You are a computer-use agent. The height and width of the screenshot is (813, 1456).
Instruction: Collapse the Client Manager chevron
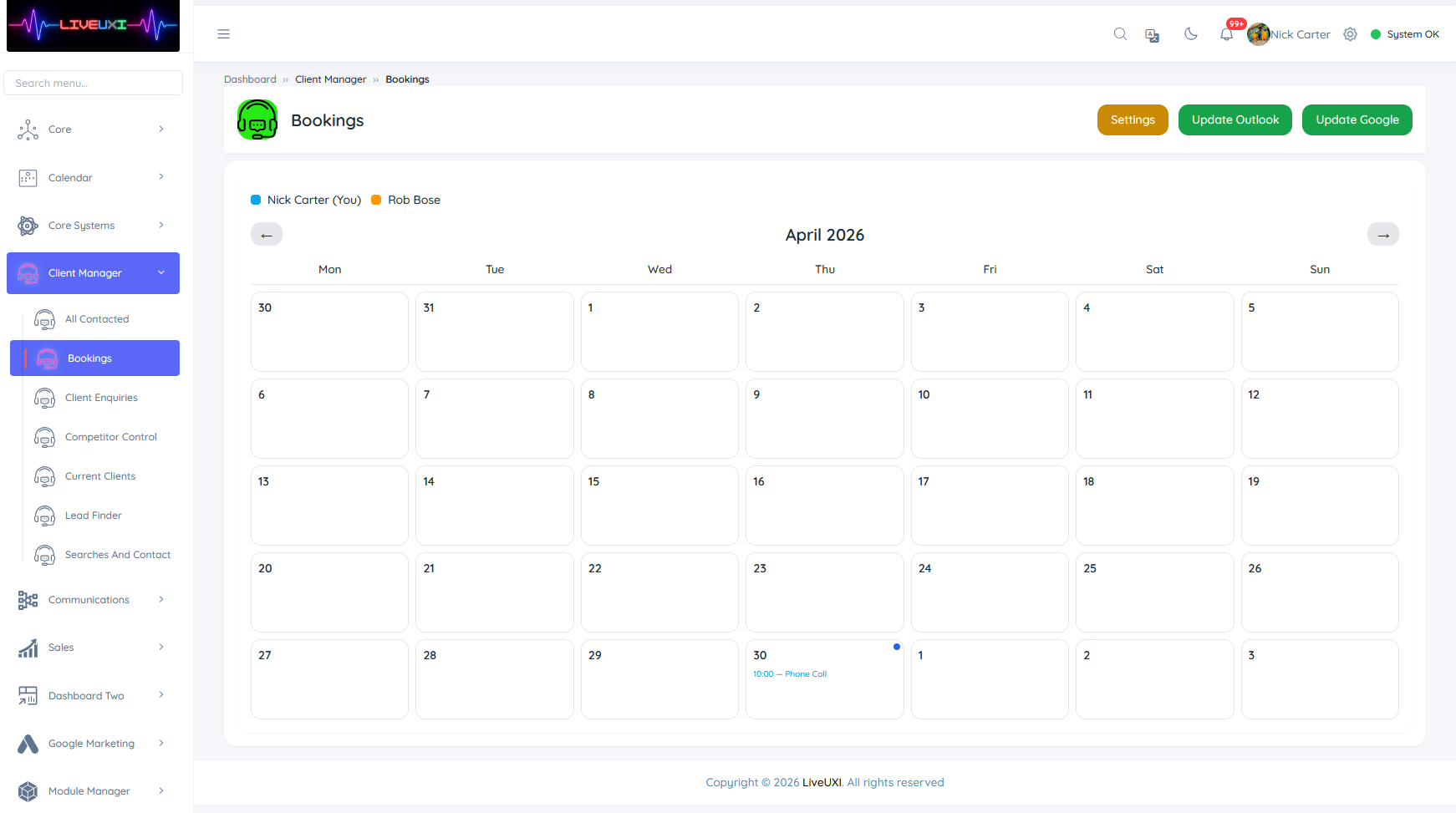tap(161, 272)
